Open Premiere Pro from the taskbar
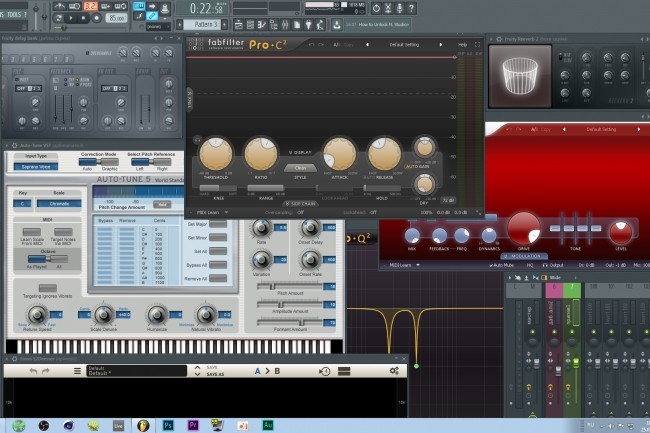Image resolution: width=650 pixels, height=433 pixels. (x=193, y=426)
